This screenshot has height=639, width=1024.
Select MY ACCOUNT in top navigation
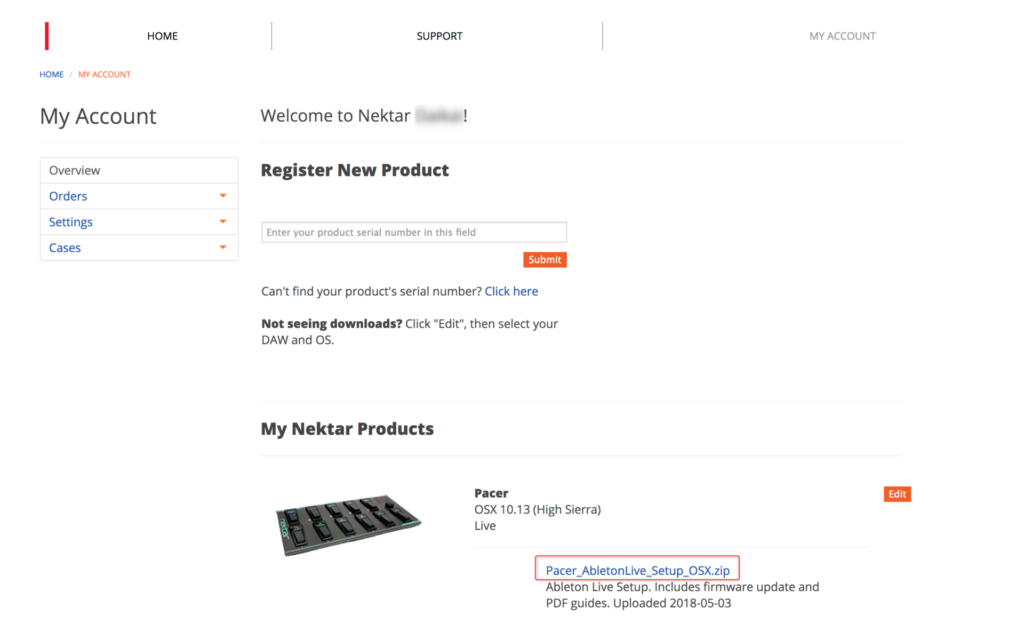[842, 36]
